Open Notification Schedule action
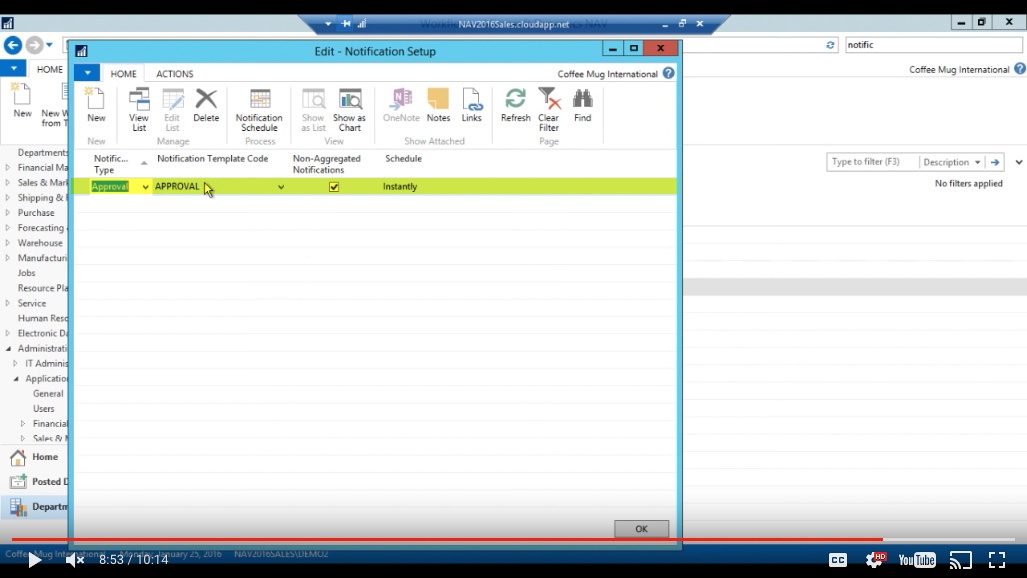Image resolution: width=1027 pixels, height=578 pixels. 259,109
